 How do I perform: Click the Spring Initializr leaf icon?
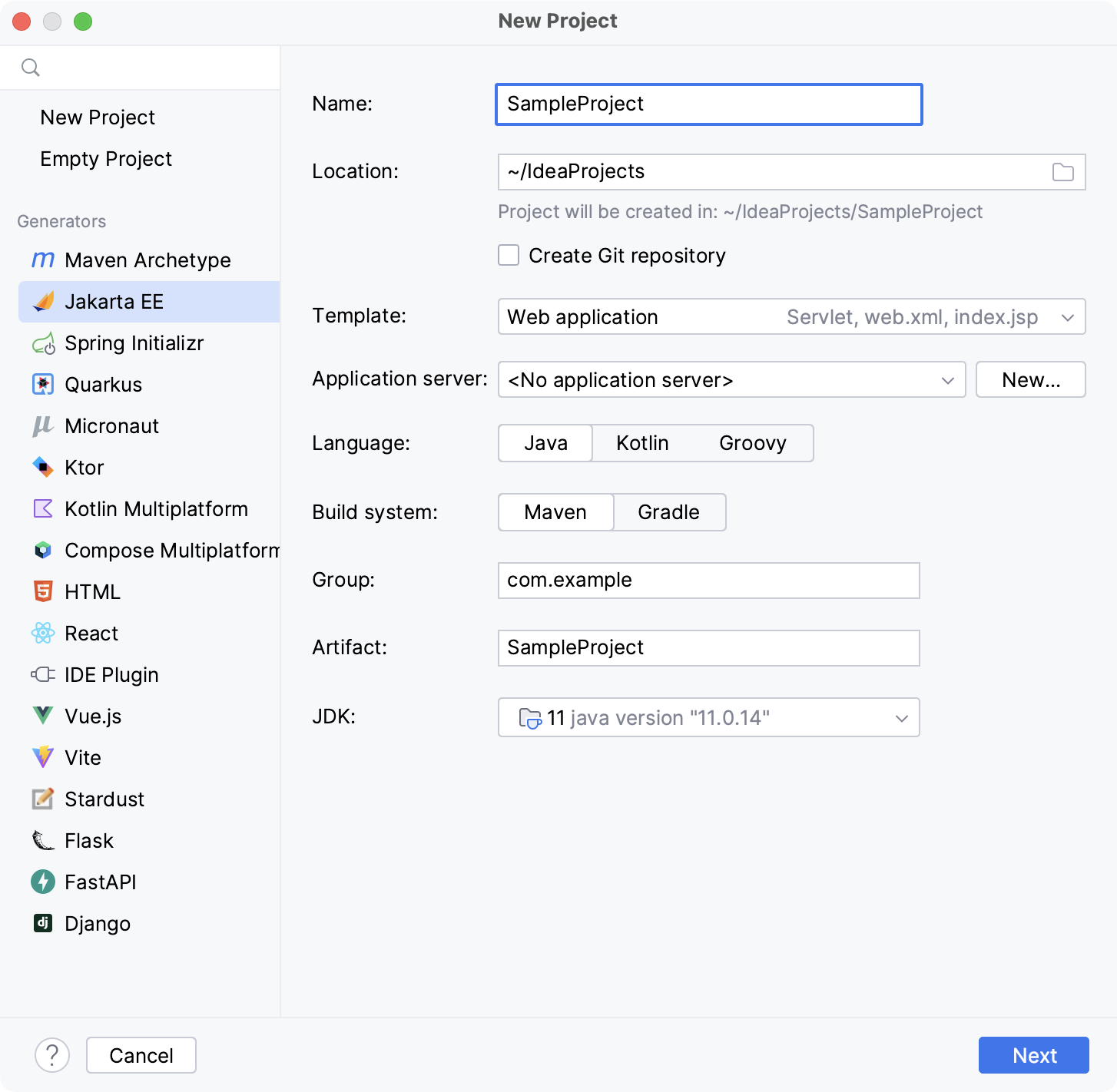(43, 342)
